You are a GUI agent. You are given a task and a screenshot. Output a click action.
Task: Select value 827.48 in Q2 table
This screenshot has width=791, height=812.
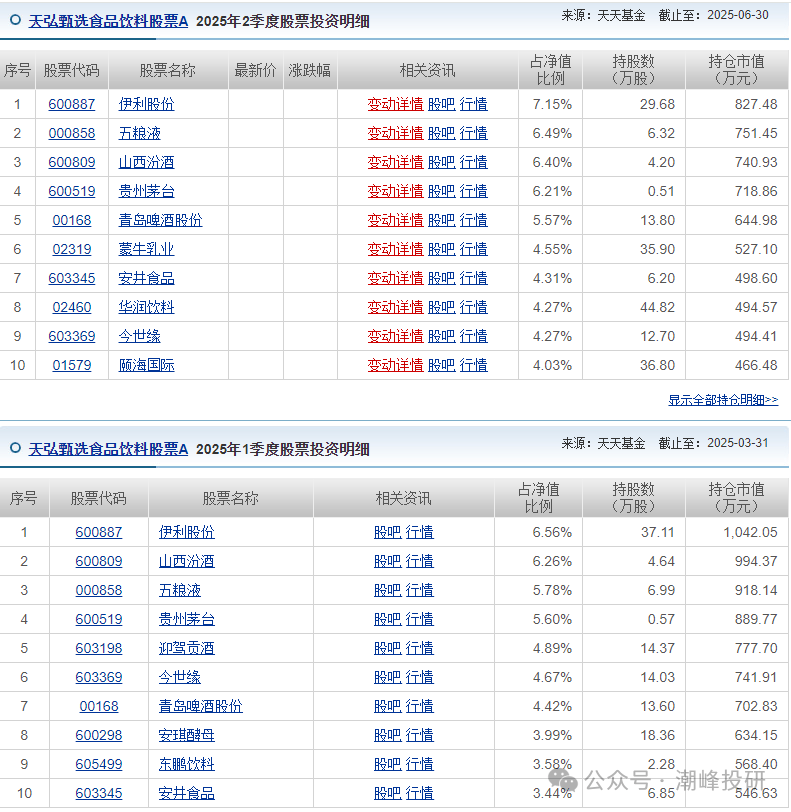click(x=756, y=104)
